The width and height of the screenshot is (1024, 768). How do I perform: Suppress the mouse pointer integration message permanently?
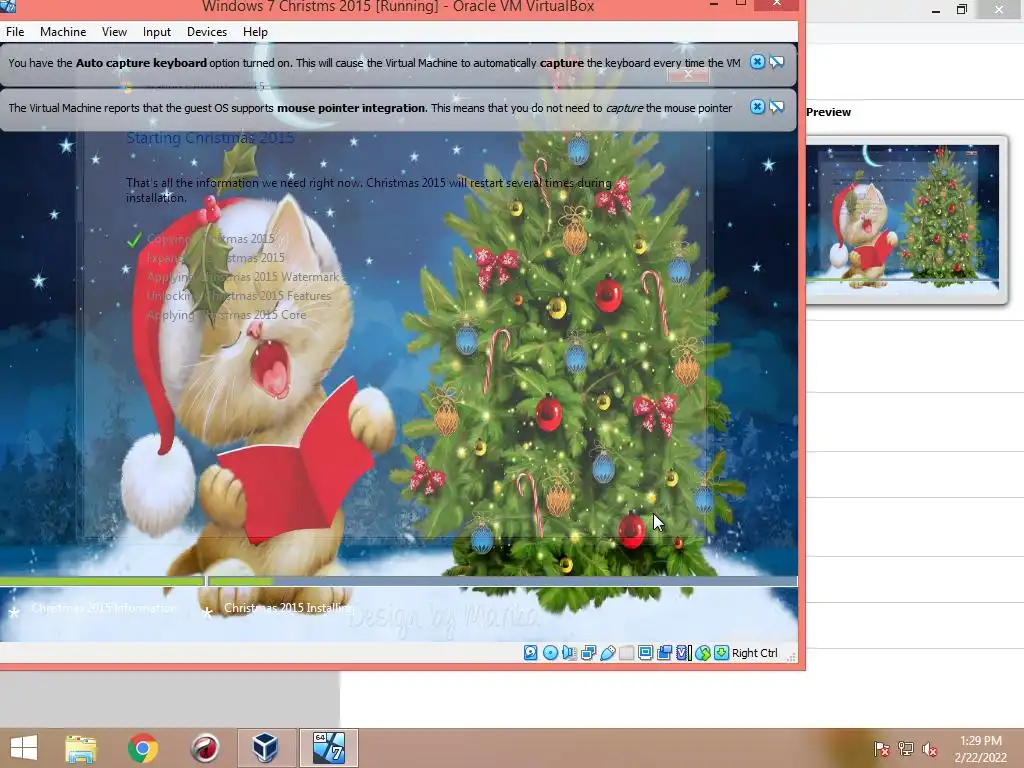776,107
